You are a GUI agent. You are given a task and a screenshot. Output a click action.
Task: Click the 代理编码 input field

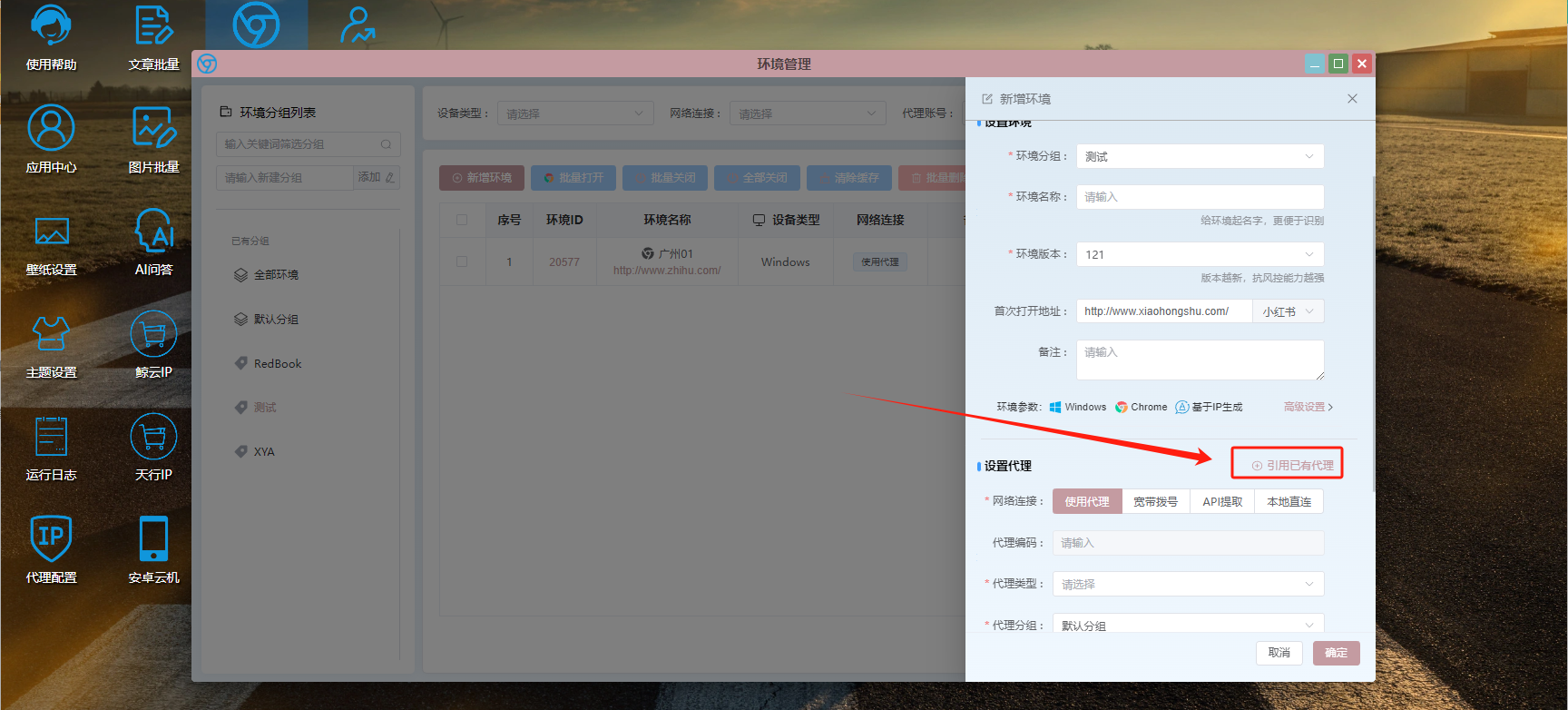coord(1188,543)
